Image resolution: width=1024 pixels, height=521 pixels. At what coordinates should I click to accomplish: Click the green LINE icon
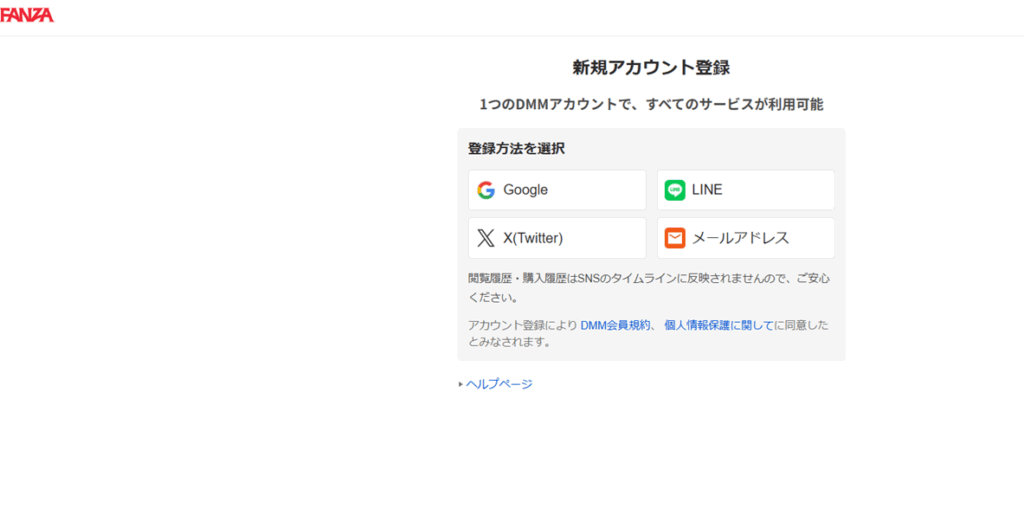coord(675,190)
